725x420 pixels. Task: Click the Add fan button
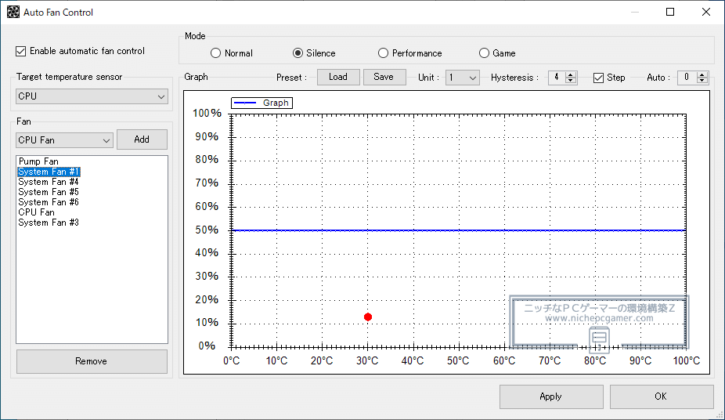142,140
